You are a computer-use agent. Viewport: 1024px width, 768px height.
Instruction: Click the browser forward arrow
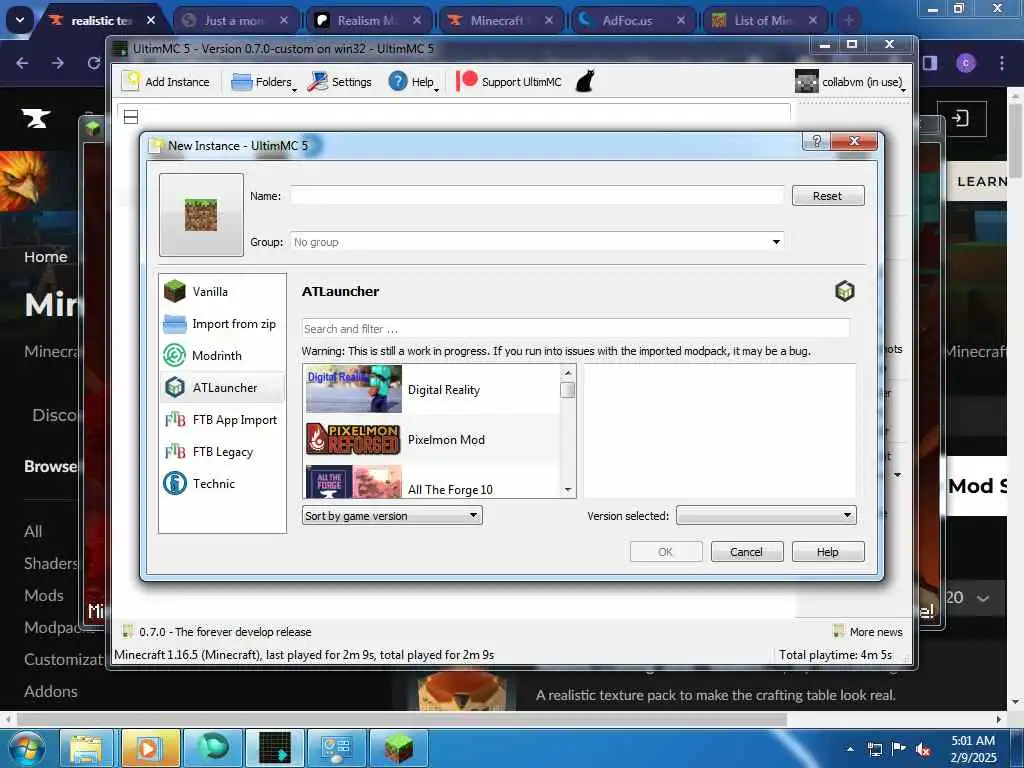58,63
